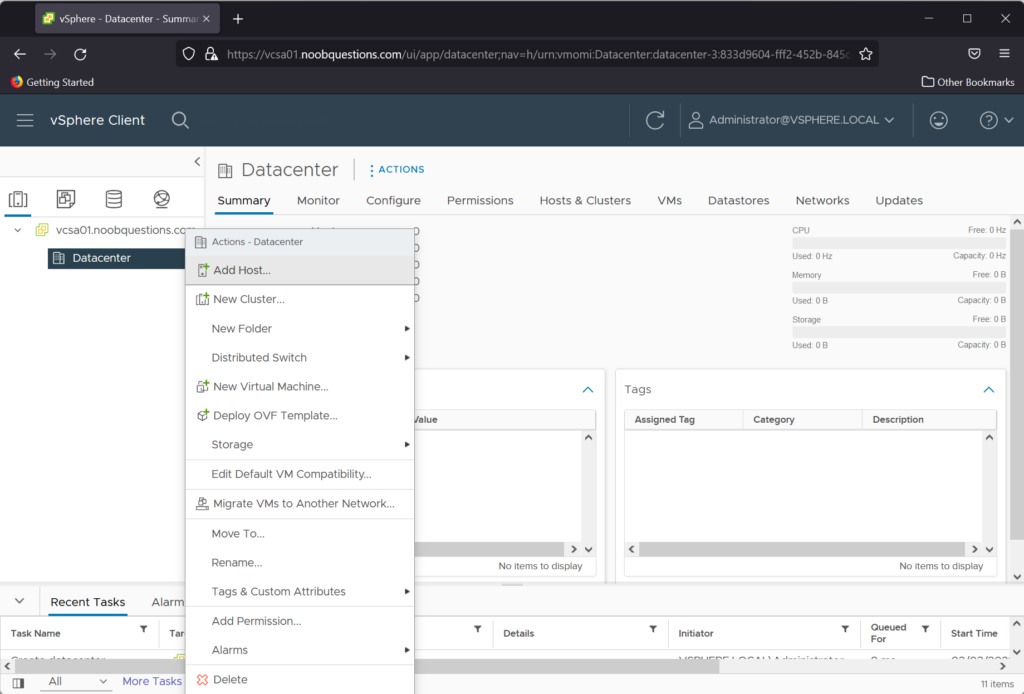1024x694 pixels.
Task: Open the Summary tab
Action: tap(244, 200)
